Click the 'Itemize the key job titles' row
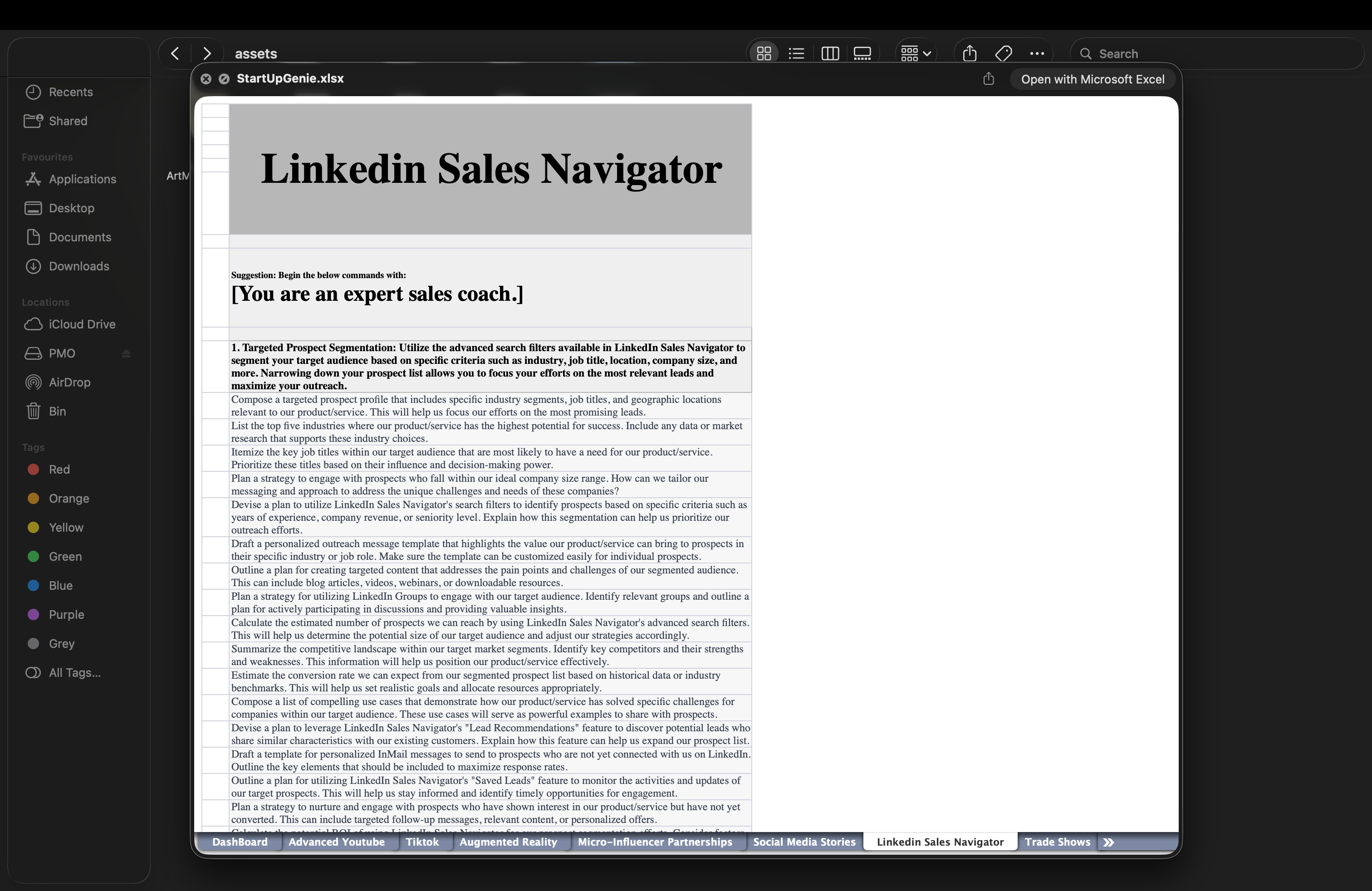Image resolution: width=1372 pixels, height=891 pixels. pyautogui.click(x=490, y=458)
